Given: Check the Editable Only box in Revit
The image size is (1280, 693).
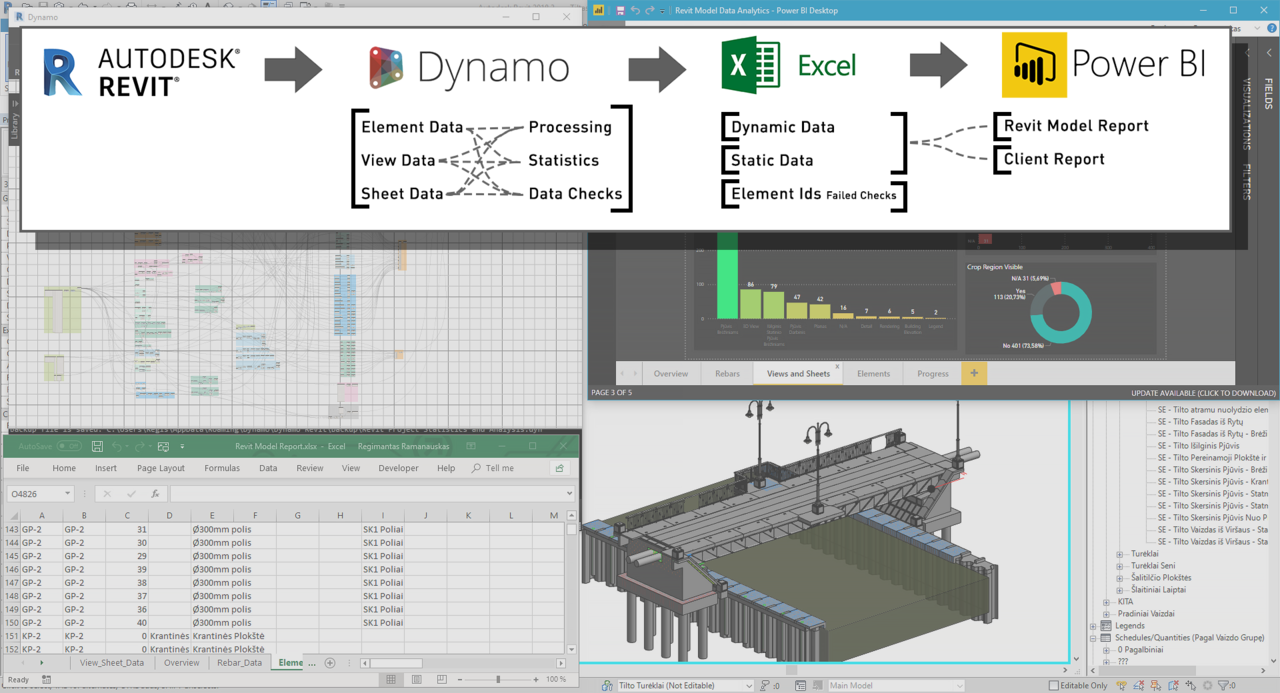Looking at the screenshot, I should point(1053,685).
